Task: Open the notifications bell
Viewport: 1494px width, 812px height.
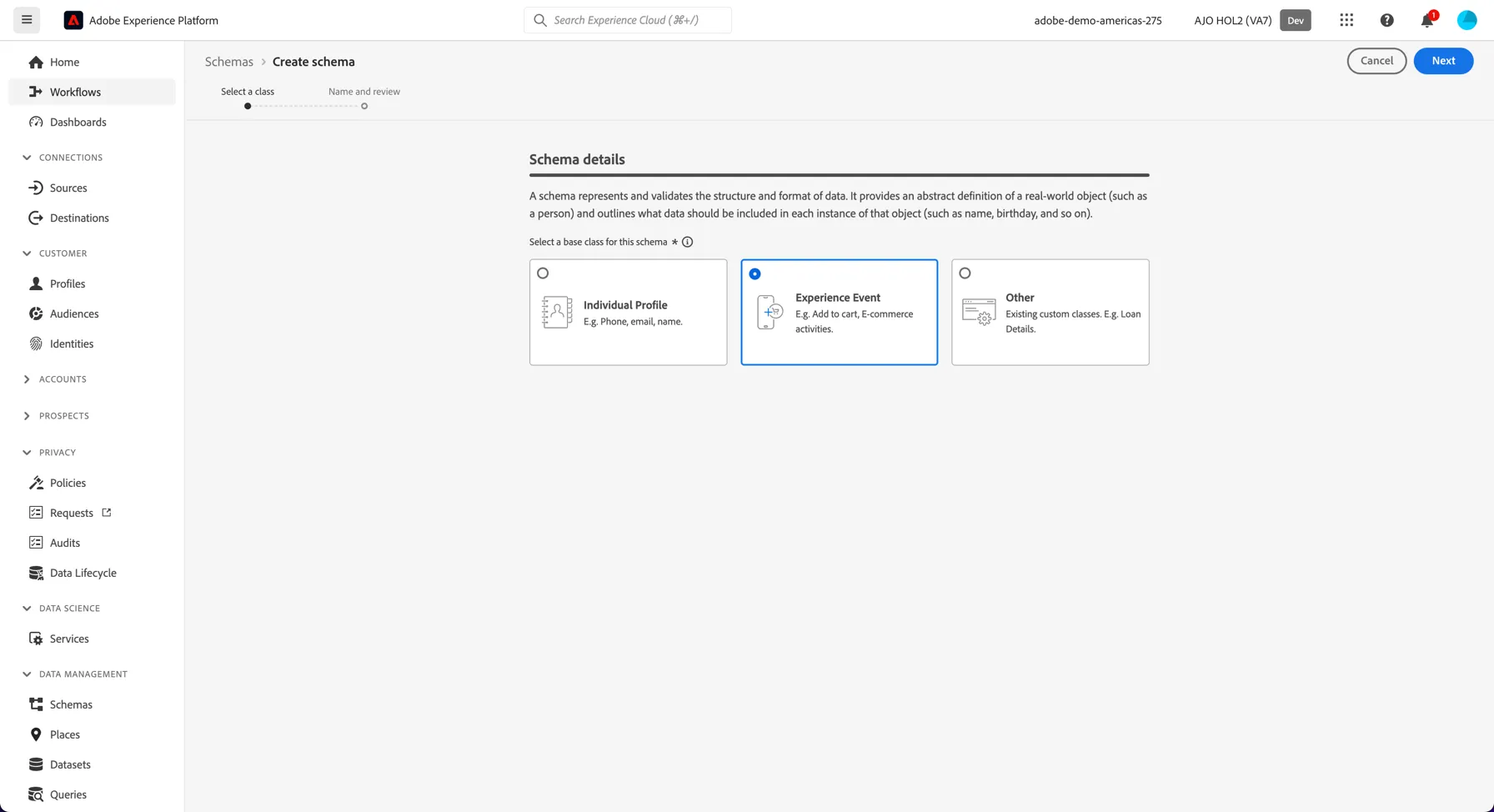Action: (x=1427, y=20)
